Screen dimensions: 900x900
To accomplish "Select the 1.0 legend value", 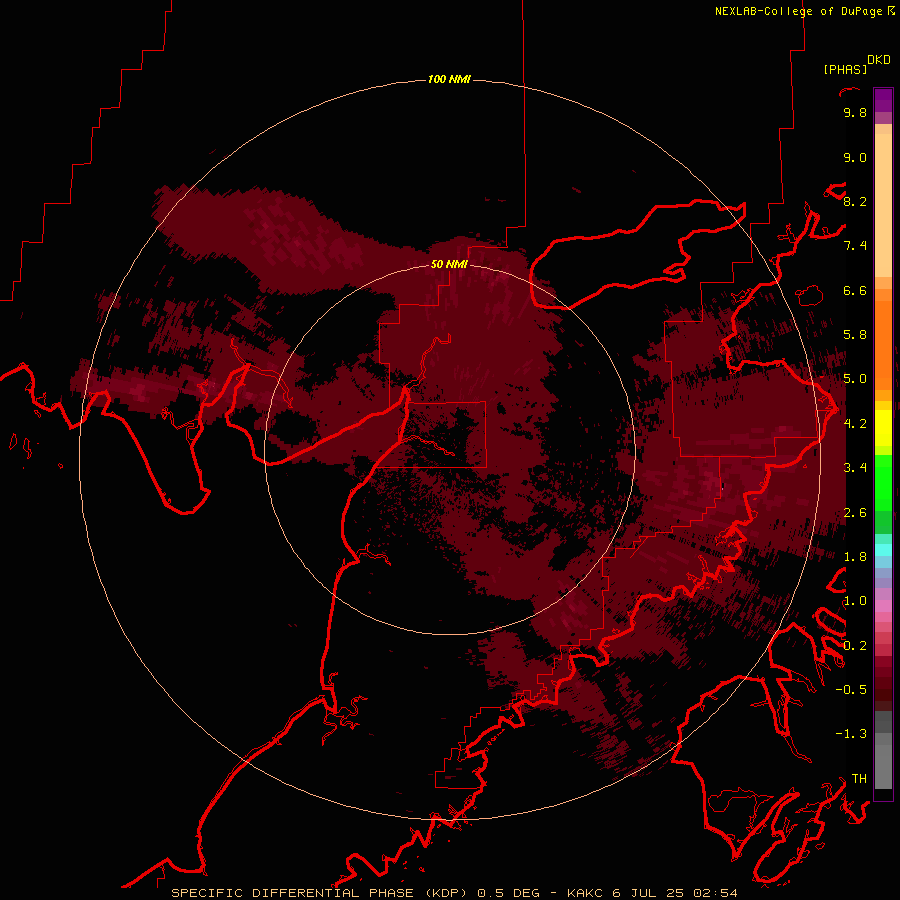I will pyautogui.click(x=855, y=601).
